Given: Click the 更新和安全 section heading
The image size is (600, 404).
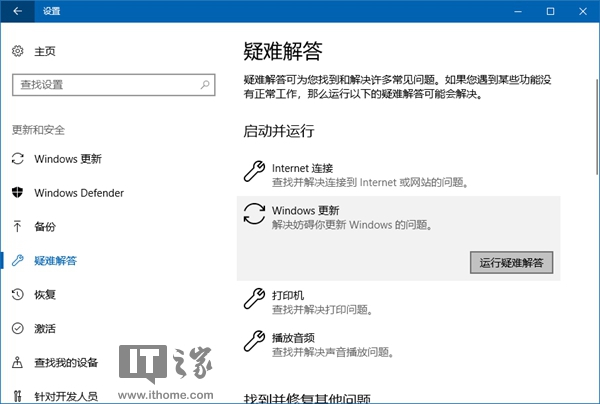Looking at the screenshot, I should [38, 130].
